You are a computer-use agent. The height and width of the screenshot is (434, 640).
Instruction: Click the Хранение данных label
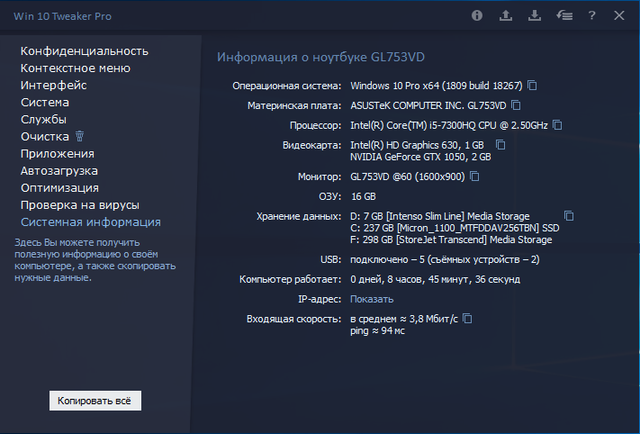[x=299, y=216]
